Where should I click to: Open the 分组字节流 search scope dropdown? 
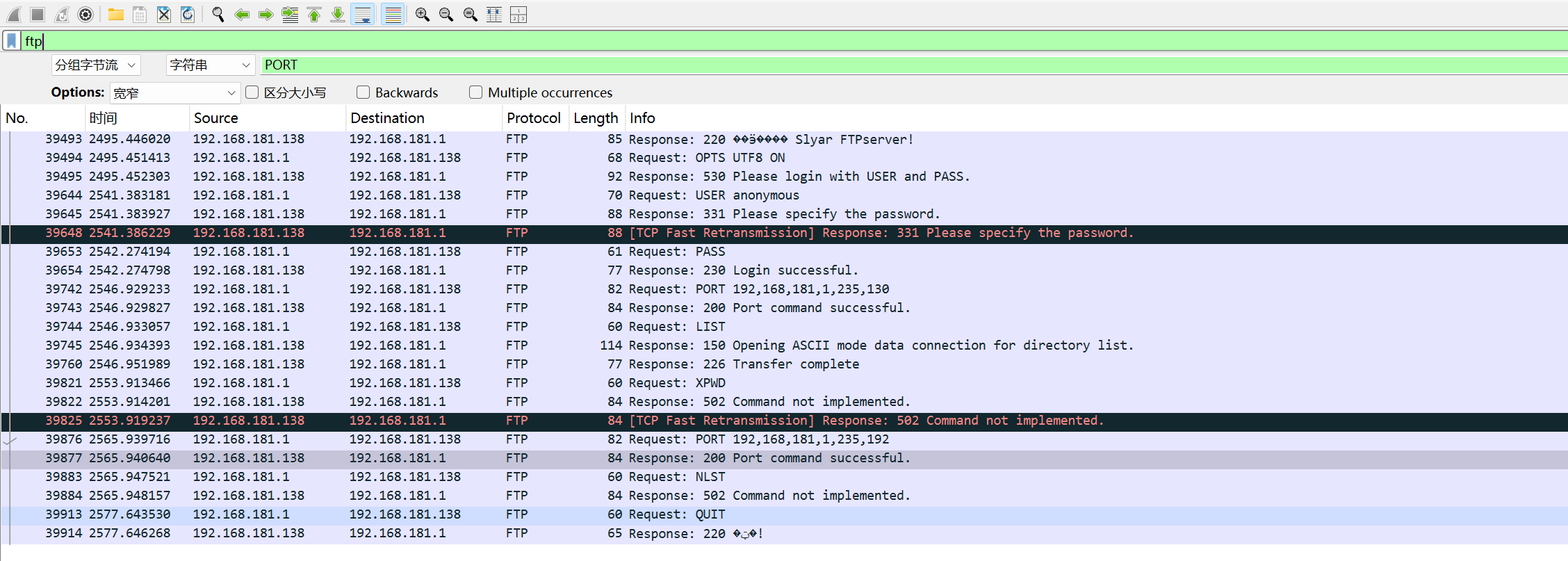tap(96, 65)
